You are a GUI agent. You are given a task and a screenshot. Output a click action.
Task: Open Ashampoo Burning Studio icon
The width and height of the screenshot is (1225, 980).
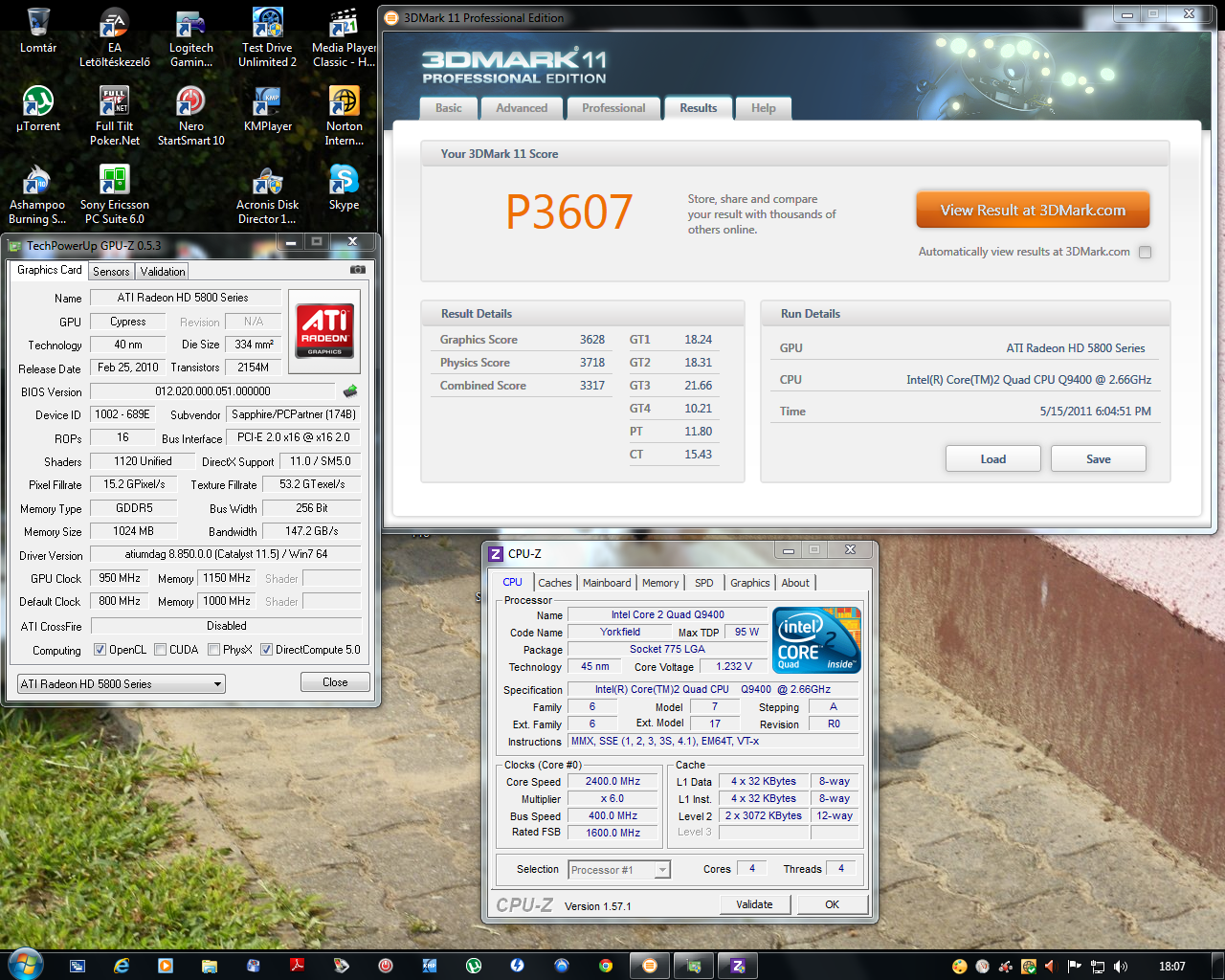pos(37,194)
